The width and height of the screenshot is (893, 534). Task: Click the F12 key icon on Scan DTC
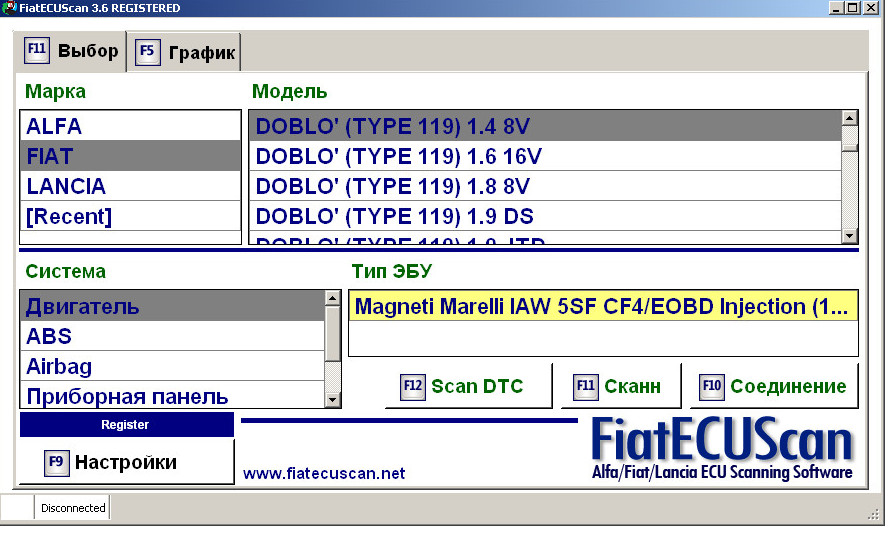pos(413,387)
